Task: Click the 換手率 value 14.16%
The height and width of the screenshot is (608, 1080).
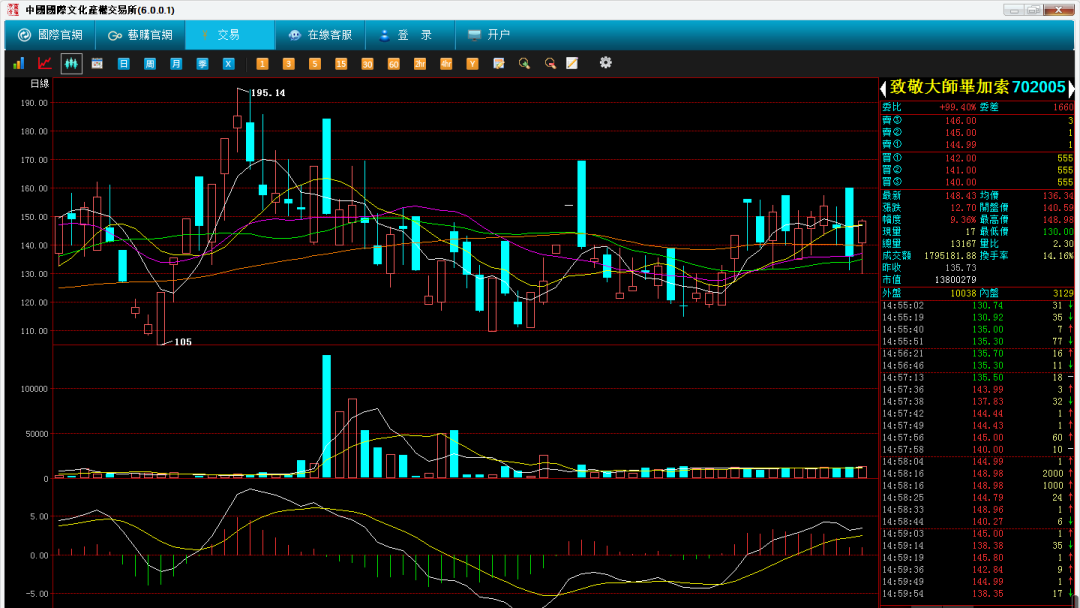Action: pos(1057,255)
